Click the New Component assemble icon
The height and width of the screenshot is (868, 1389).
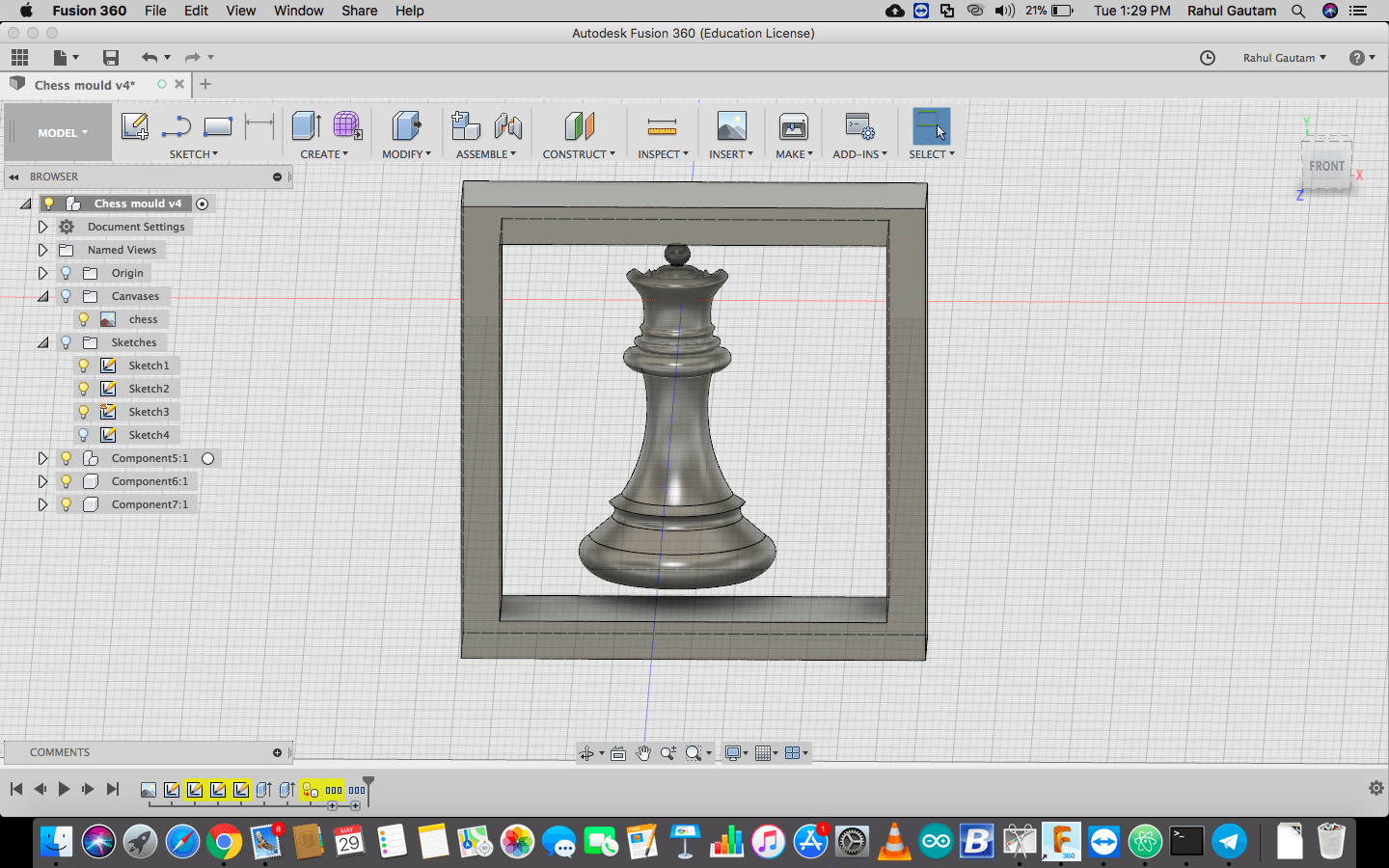tap(466, 126)
